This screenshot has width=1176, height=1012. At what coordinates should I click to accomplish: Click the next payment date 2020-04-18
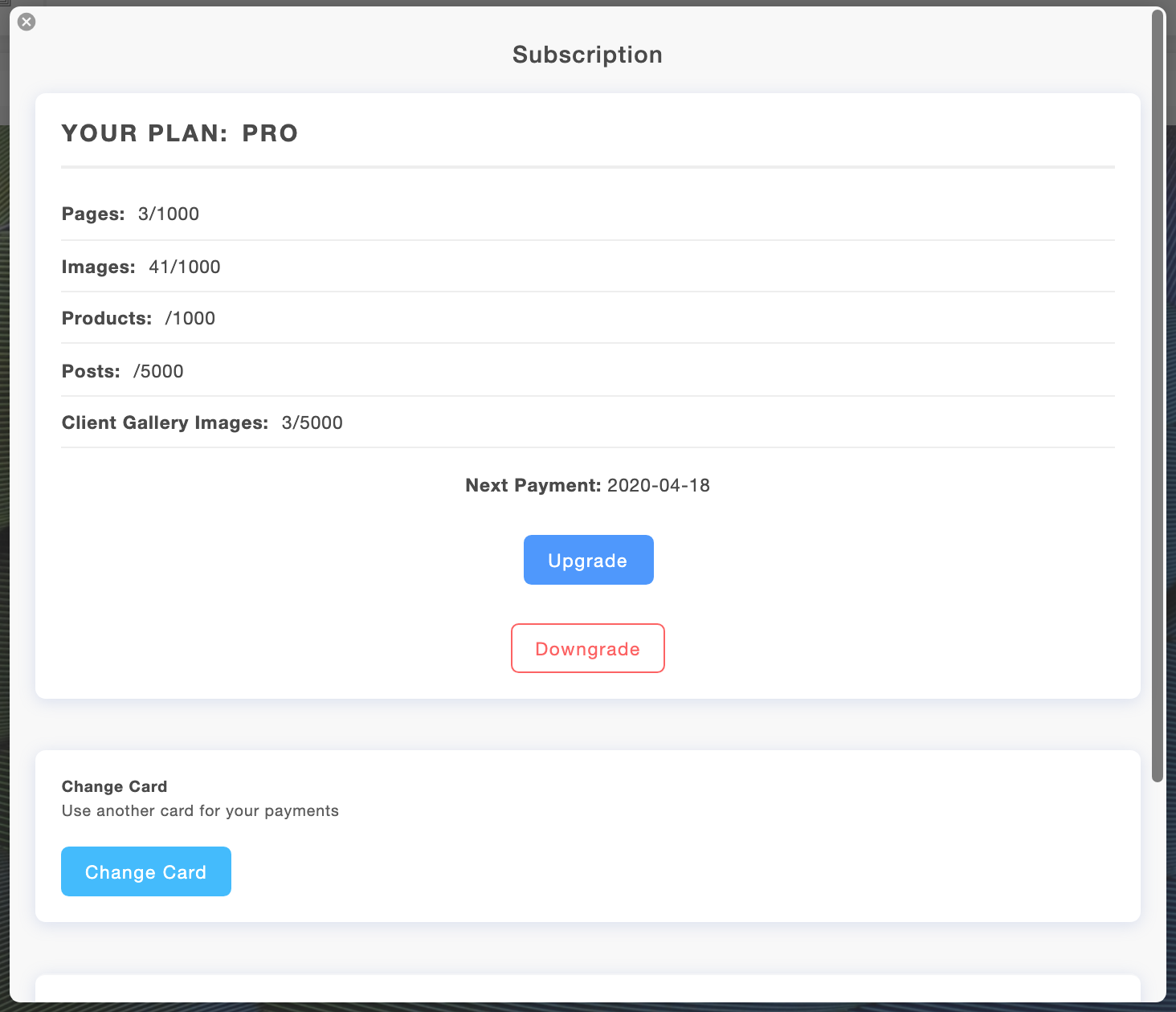tap(659, 485)
